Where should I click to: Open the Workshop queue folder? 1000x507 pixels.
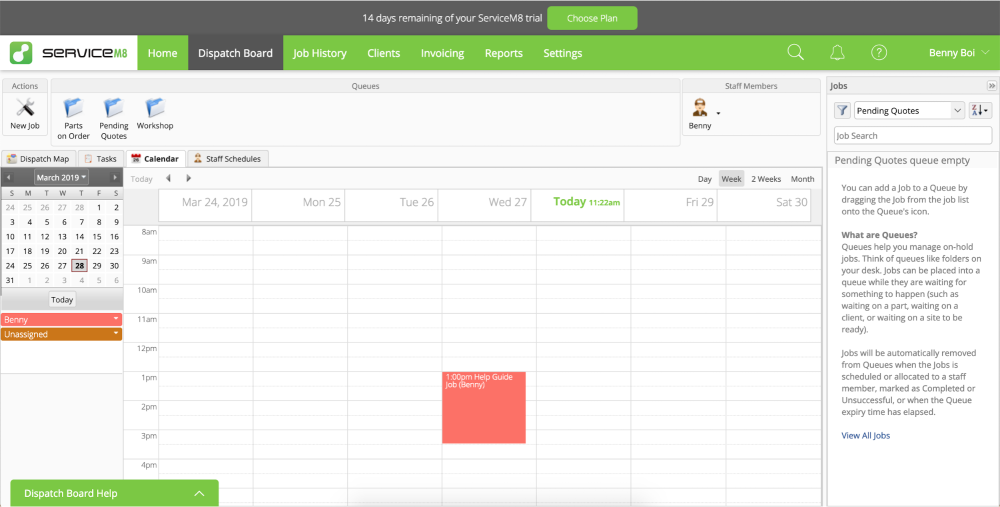pyautogui.click(x=155, y=114)
